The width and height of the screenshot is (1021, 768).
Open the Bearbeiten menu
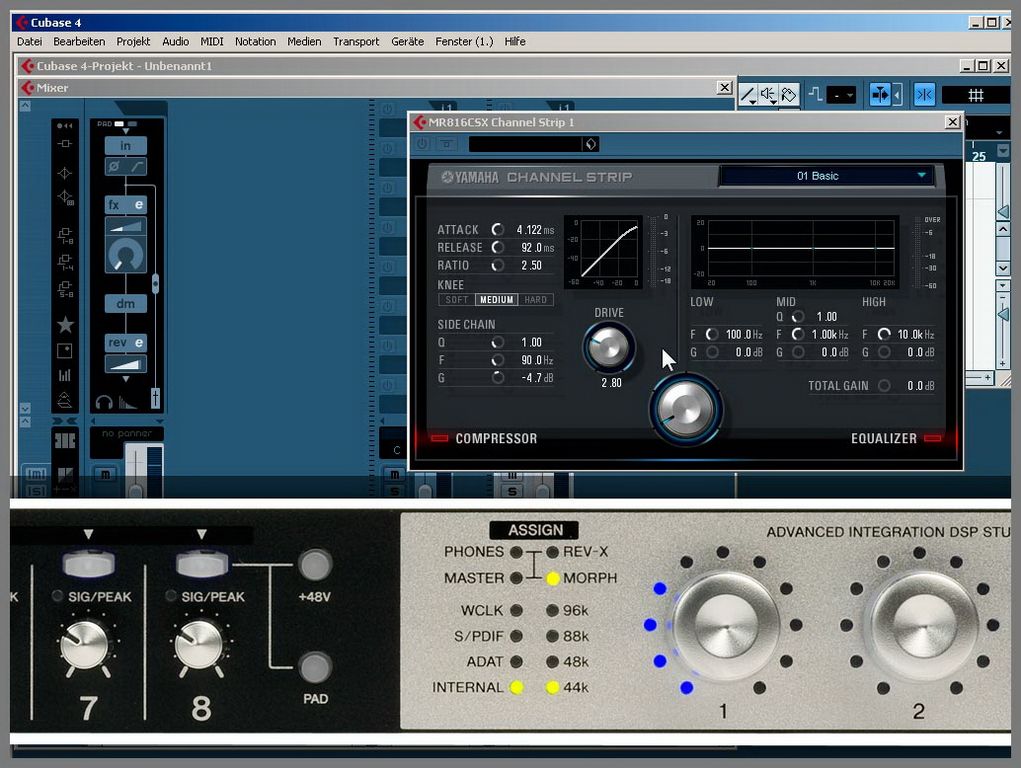[x=79, y=41]
